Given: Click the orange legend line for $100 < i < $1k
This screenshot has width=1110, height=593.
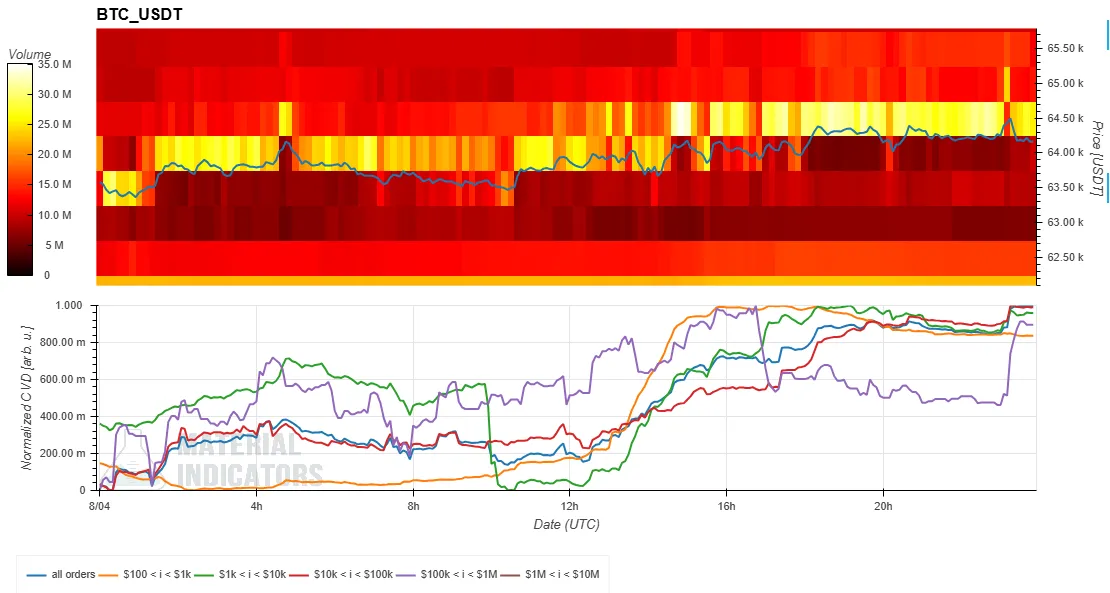Looking at the screenshot, I should (x=108, y=575).
